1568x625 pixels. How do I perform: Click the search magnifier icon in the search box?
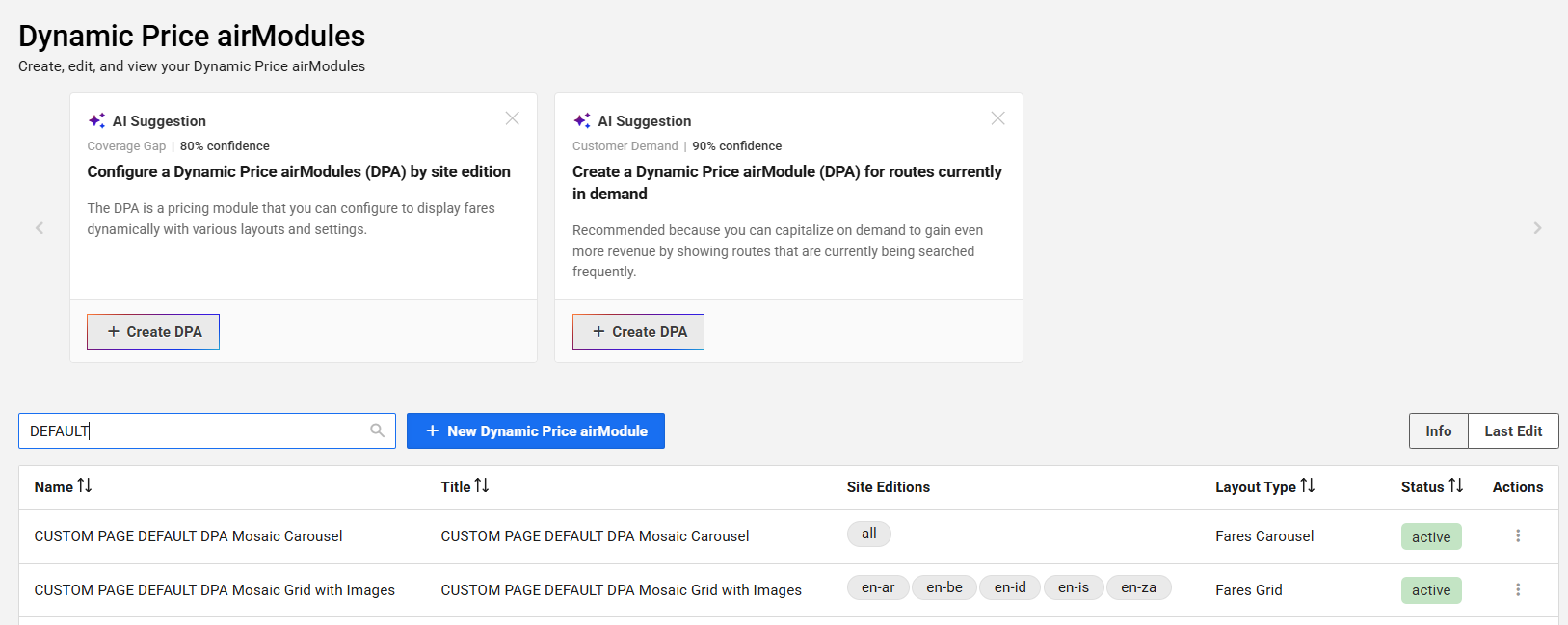[x=378, y=430]
